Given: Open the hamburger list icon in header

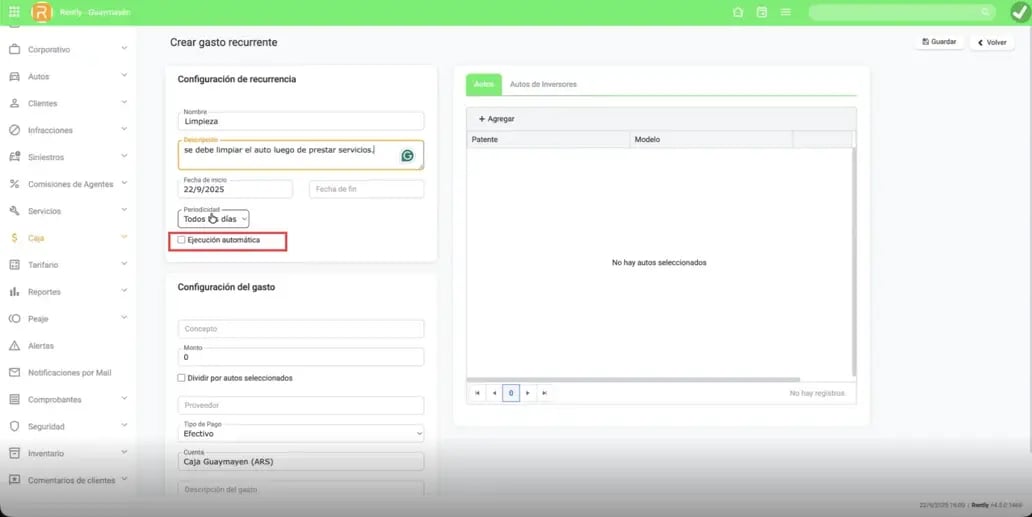Looking at the screenshot, I should click(786, 12).
